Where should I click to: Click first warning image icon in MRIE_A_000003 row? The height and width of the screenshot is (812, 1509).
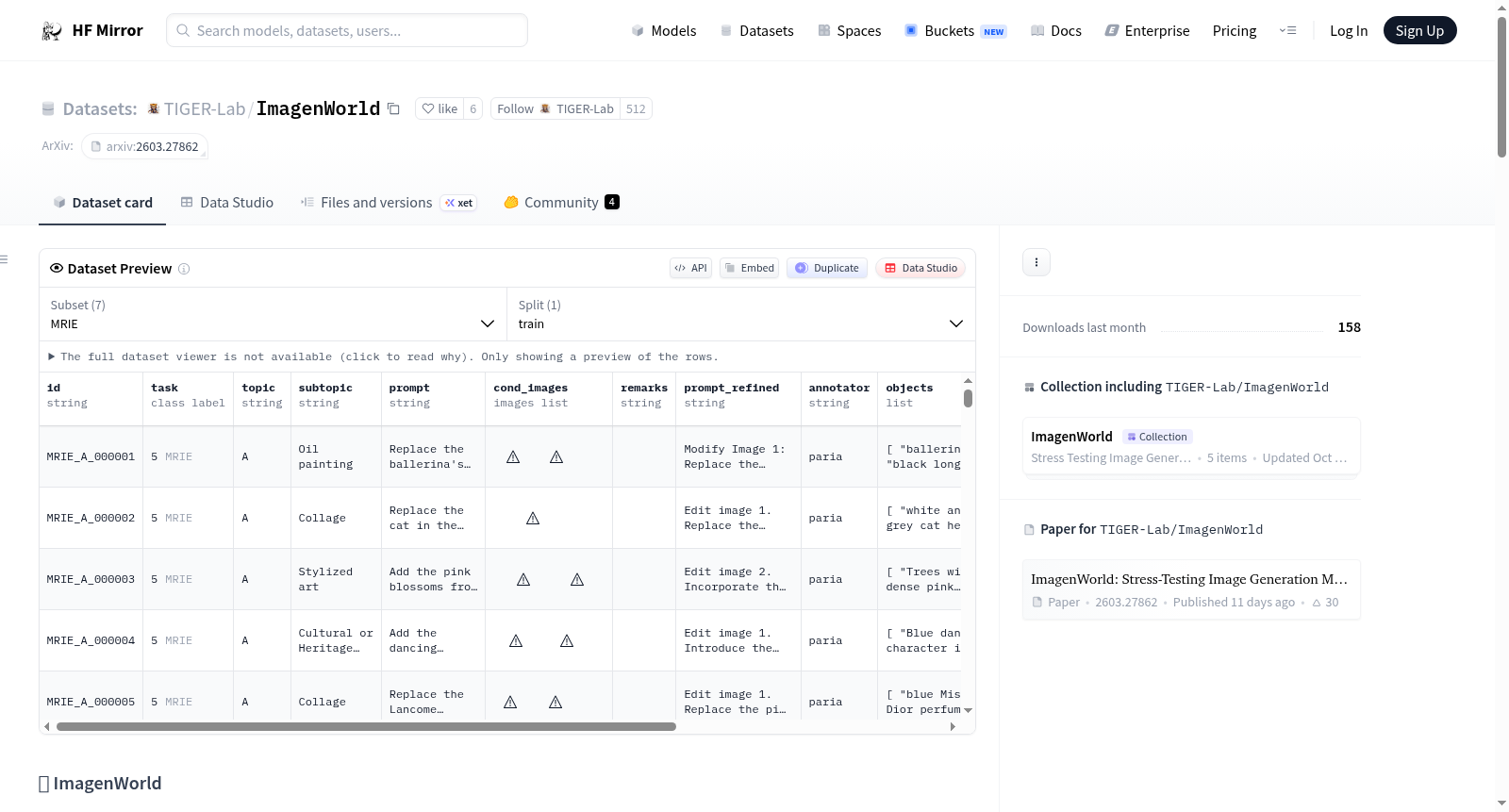click(x=523, y=579)
